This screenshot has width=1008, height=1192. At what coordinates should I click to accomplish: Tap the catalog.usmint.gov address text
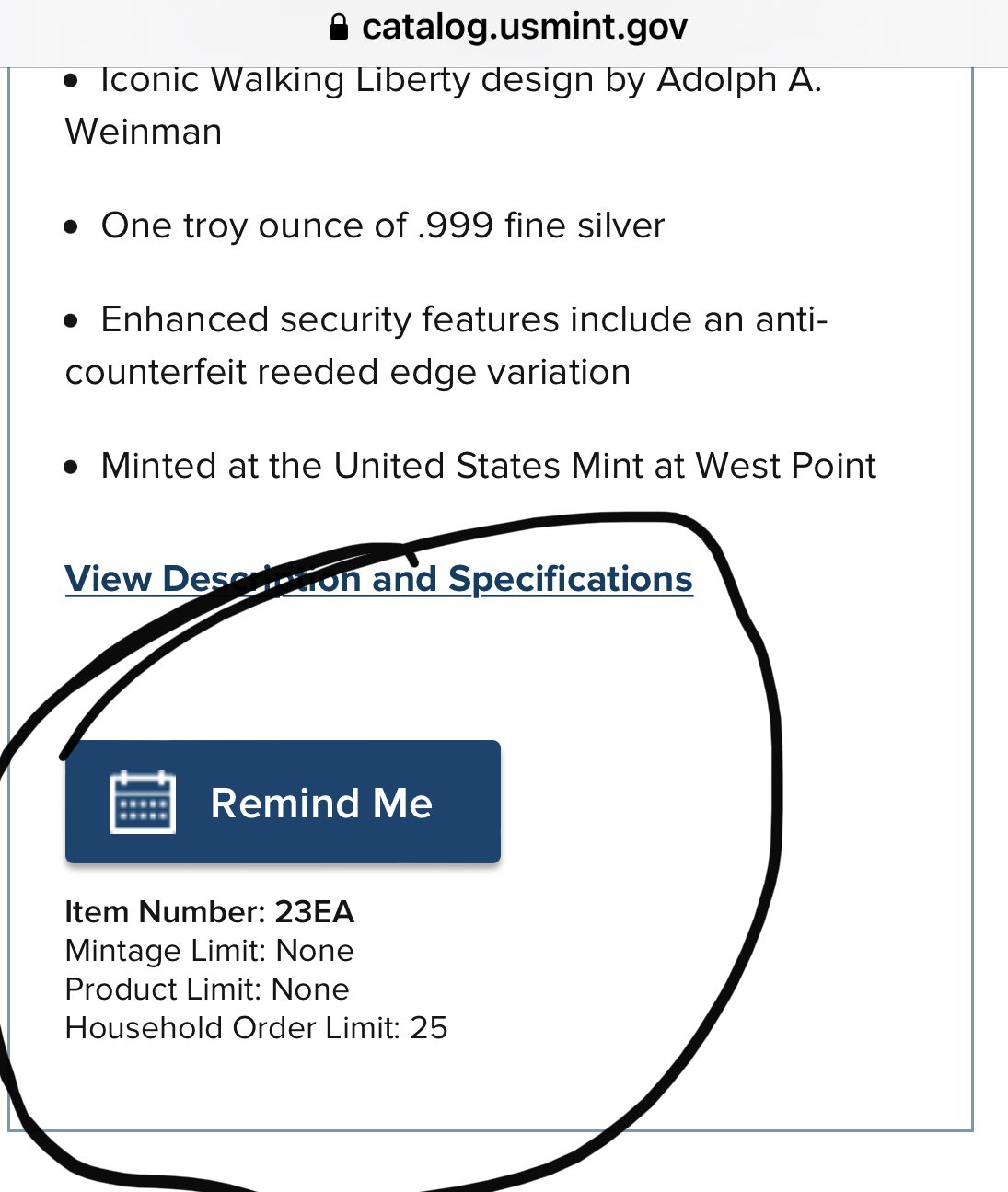pos(525,27)
